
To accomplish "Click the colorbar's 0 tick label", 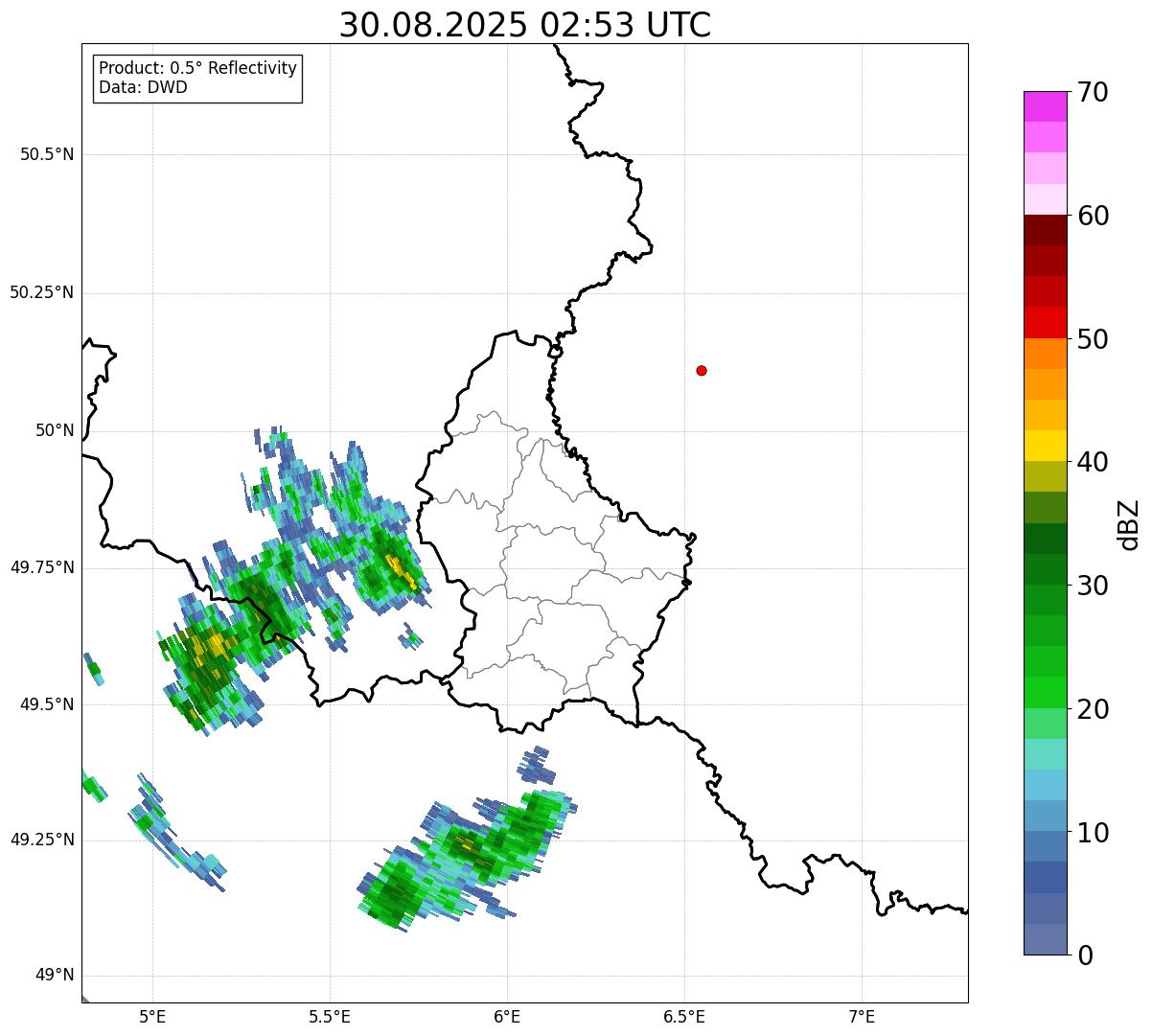I will [x=1085, y=955].
